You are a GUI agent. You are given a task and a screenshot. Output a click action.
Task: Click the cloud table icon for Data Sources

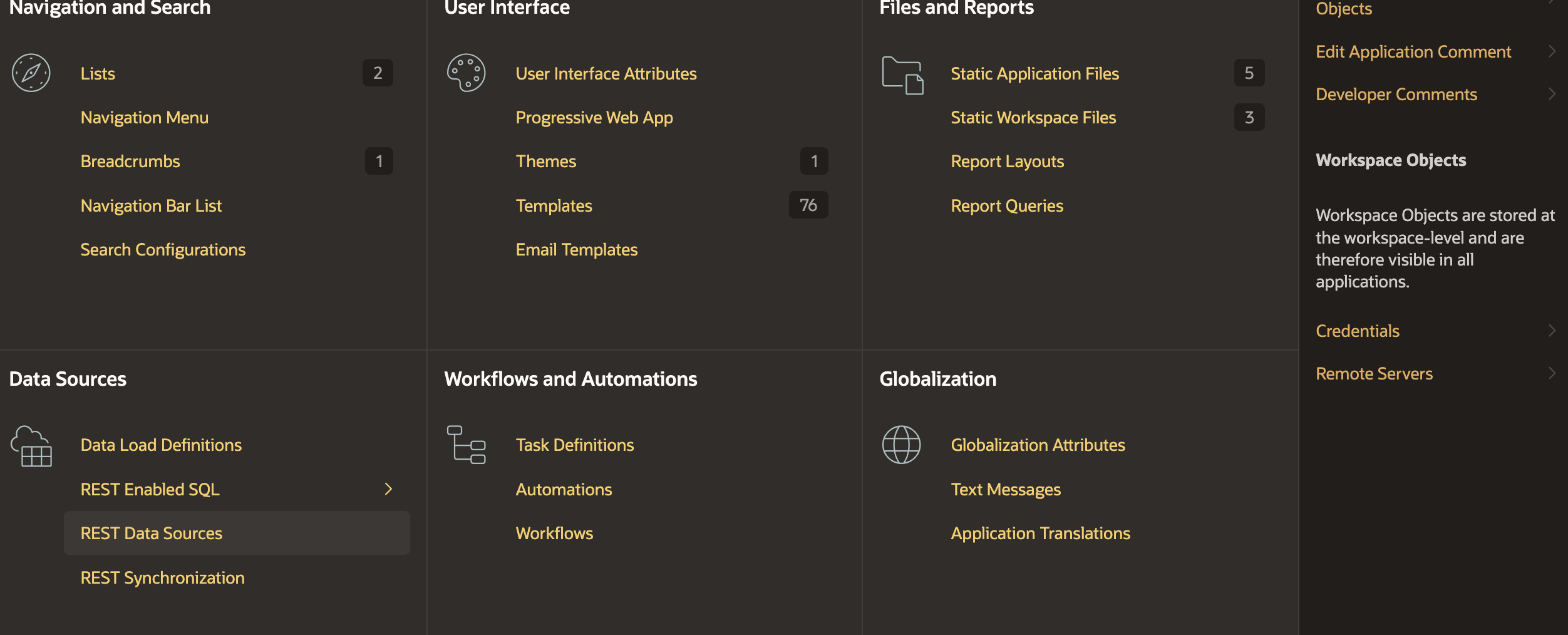click(x=31, y=446)
